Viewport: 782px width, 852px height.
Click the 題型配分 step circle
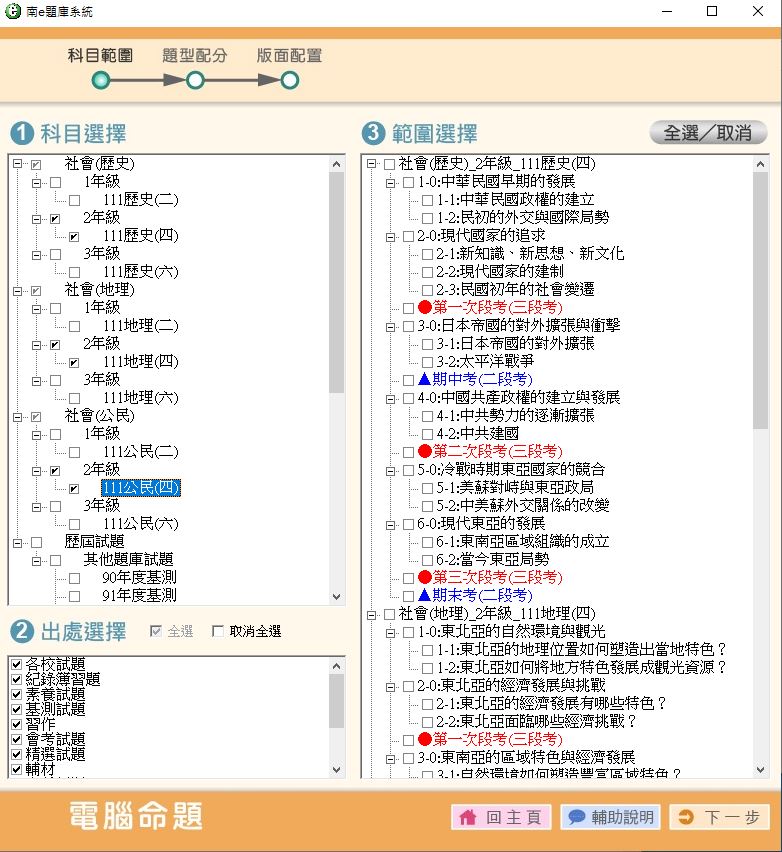point(195,81)
